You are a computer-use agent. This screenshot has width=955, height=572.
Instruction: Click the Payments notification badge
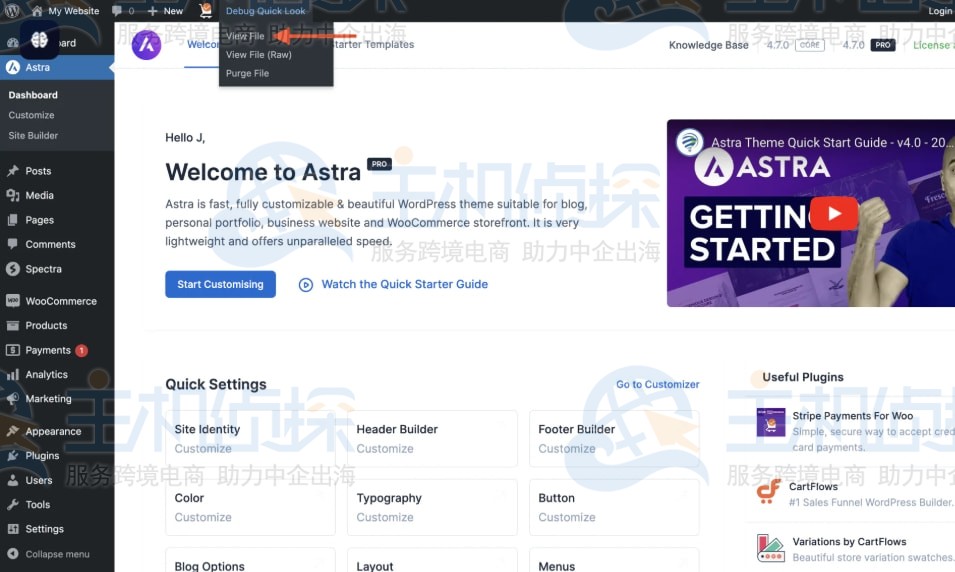tap(81, 350)
